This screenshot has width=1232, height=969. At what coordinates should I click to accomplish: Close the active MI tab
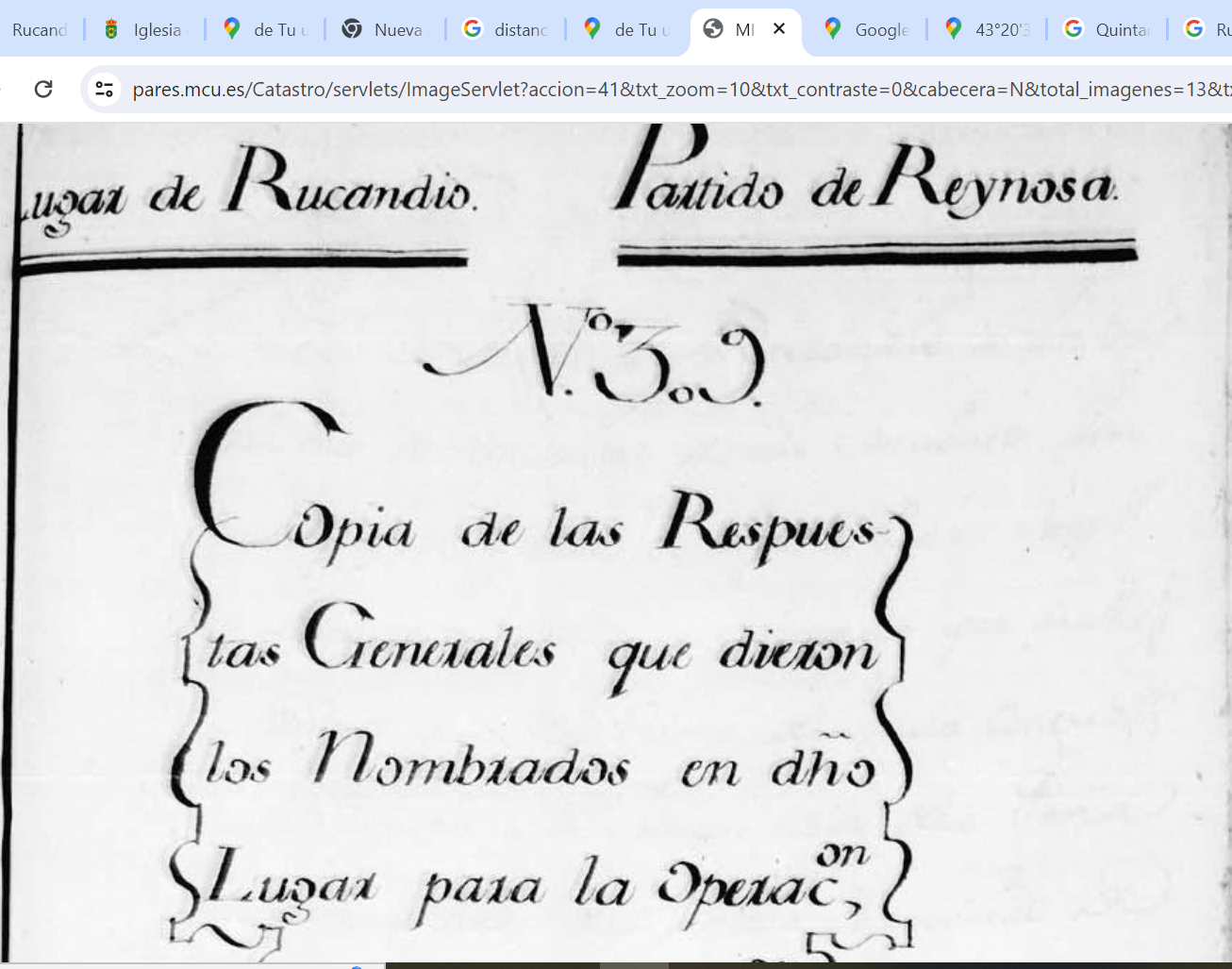pos(779,28)
